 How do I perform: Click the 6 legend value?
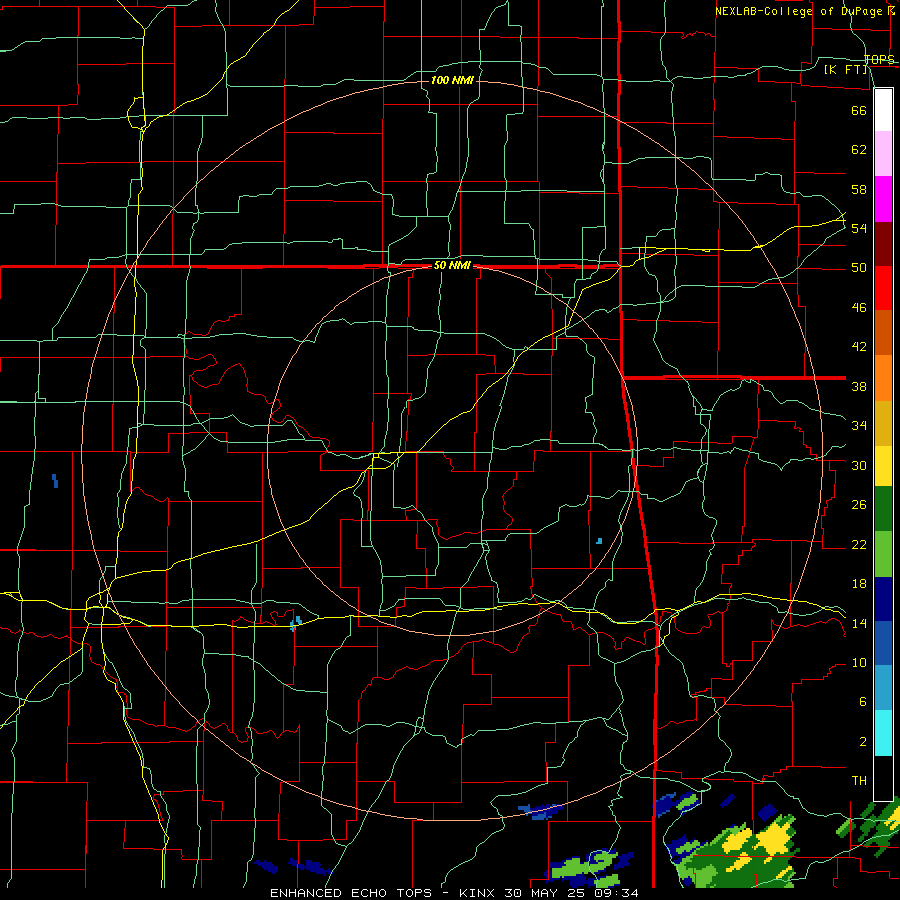pyautogui.click(x=862, y=702)
